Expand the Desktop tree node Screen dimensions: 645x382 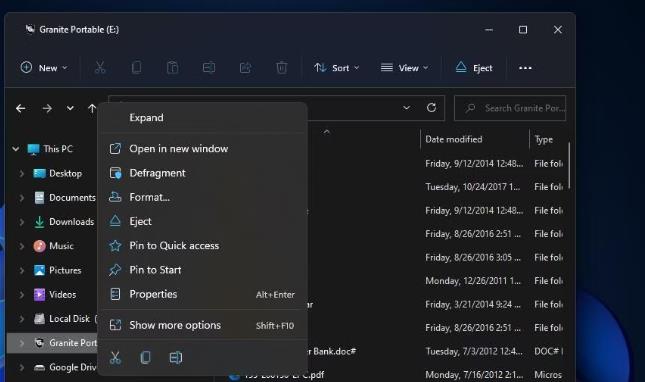pos(21,174)
